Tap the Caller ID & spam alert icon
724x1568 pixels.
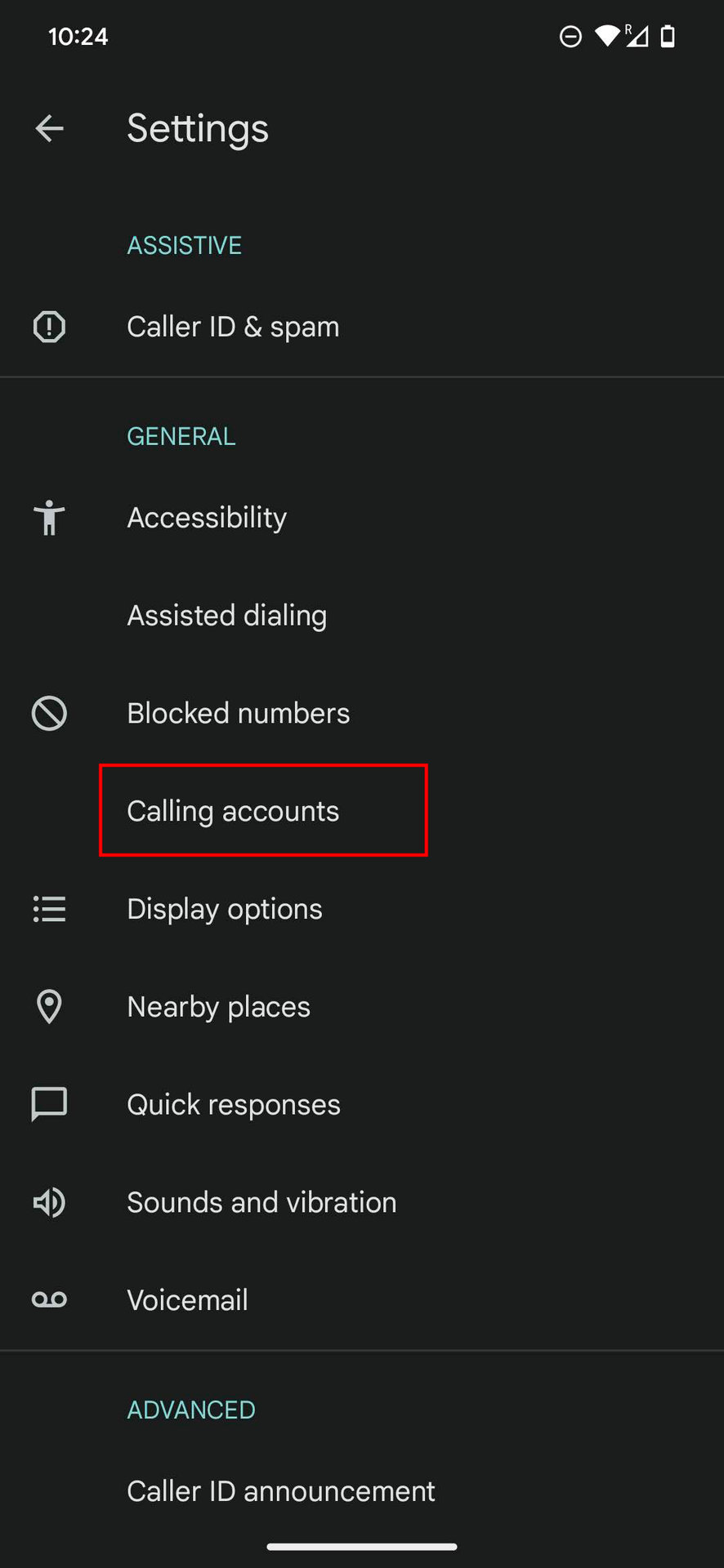[49, 327]
